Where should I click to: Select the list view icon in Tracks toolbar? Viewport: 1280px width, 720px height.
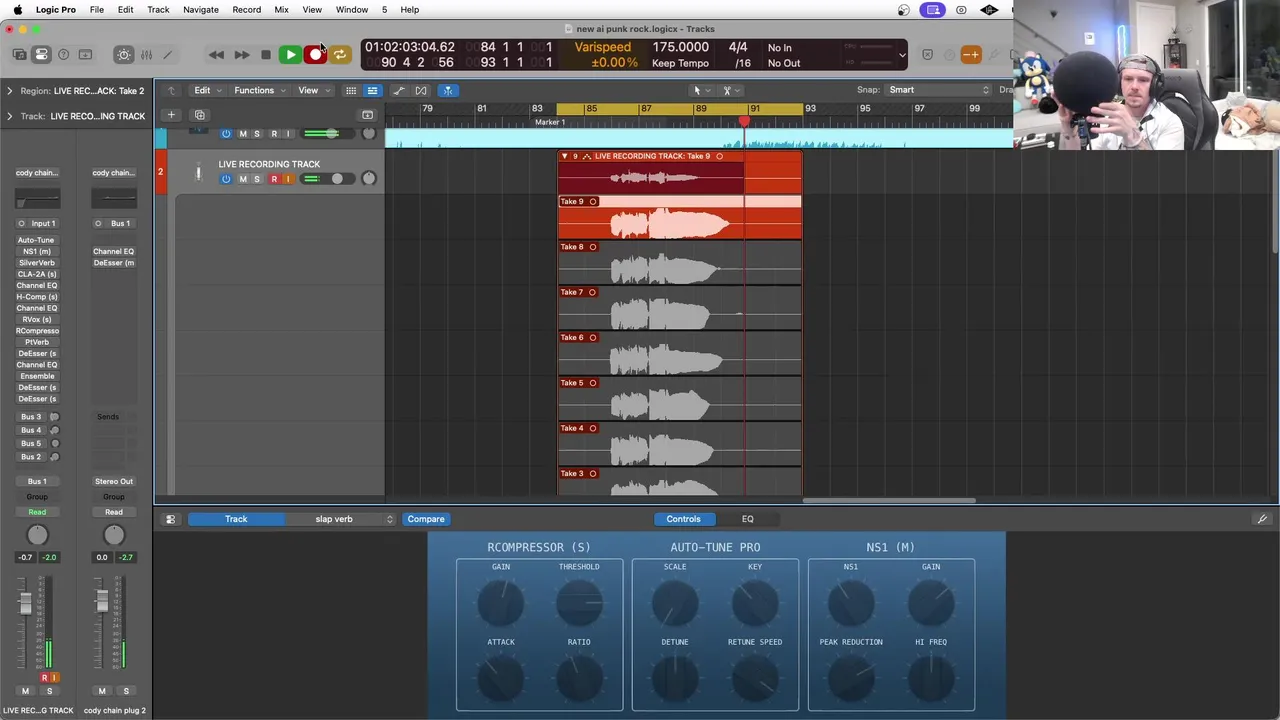coord(372,91)
